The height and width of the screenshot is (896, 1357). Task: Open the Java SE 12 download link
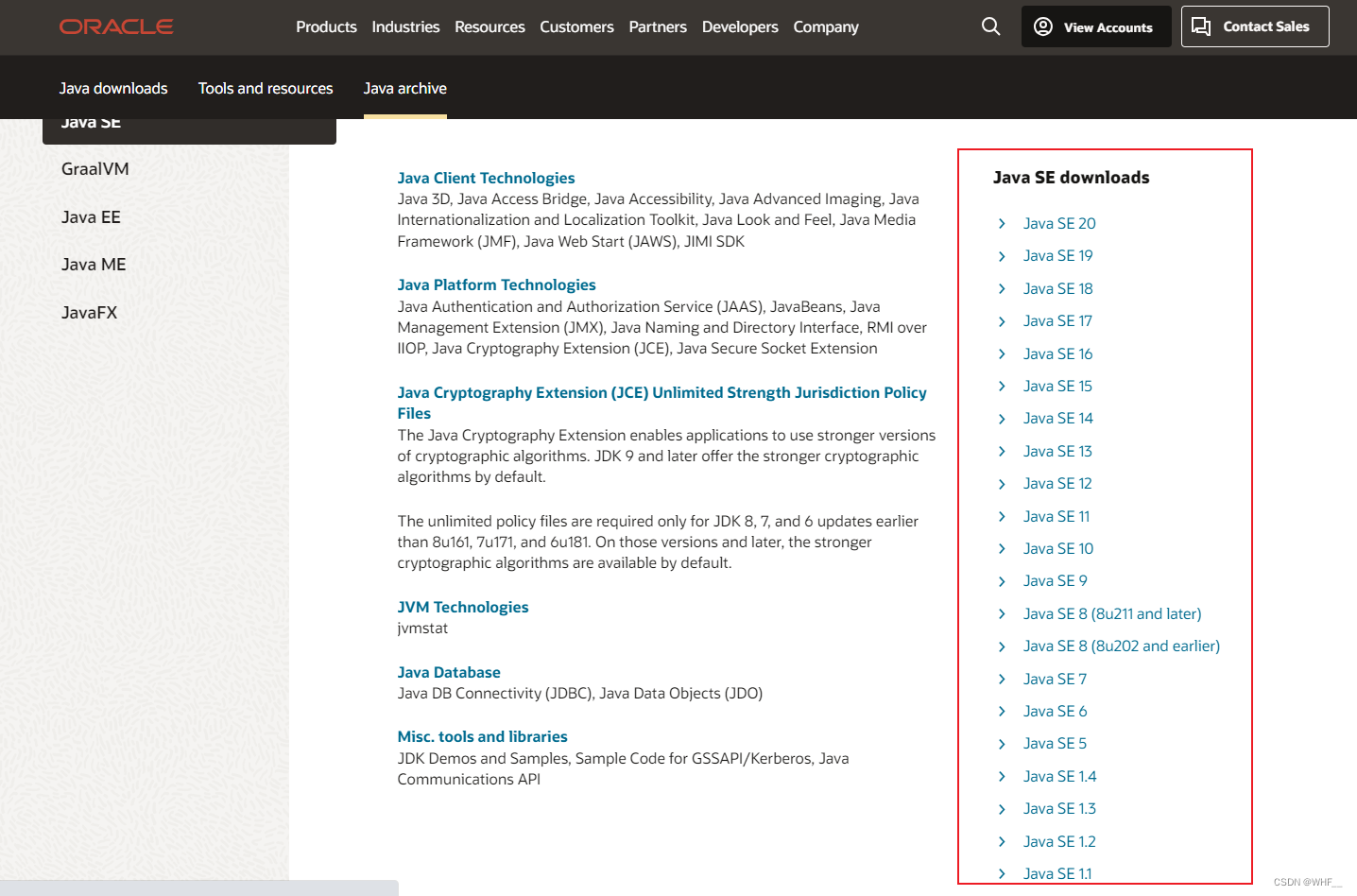(1057, 483)
